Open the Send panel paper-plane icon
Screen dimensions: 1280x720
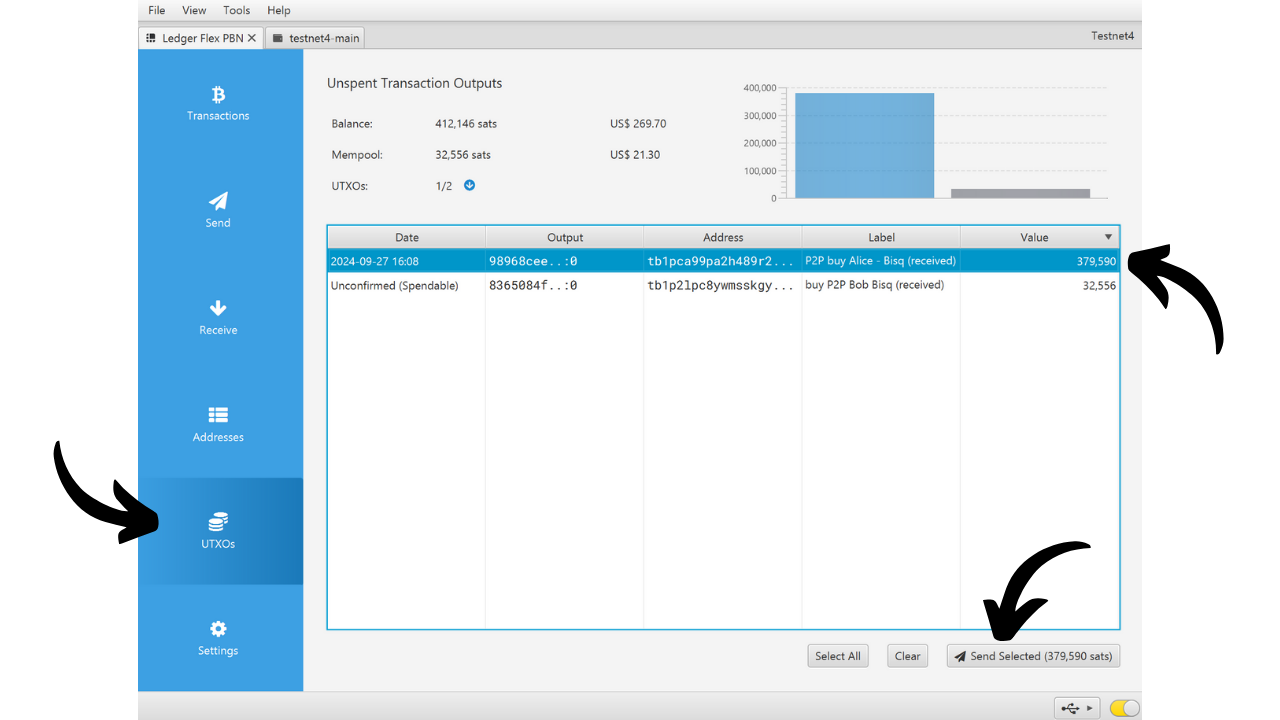coord(218,201)
